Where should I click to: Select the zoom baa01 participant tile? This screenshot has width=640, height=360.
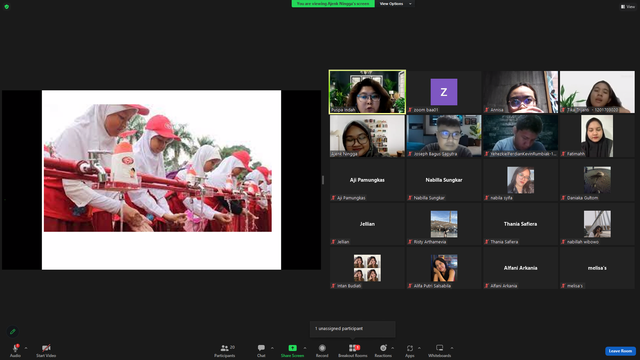[x=444, y=92]
